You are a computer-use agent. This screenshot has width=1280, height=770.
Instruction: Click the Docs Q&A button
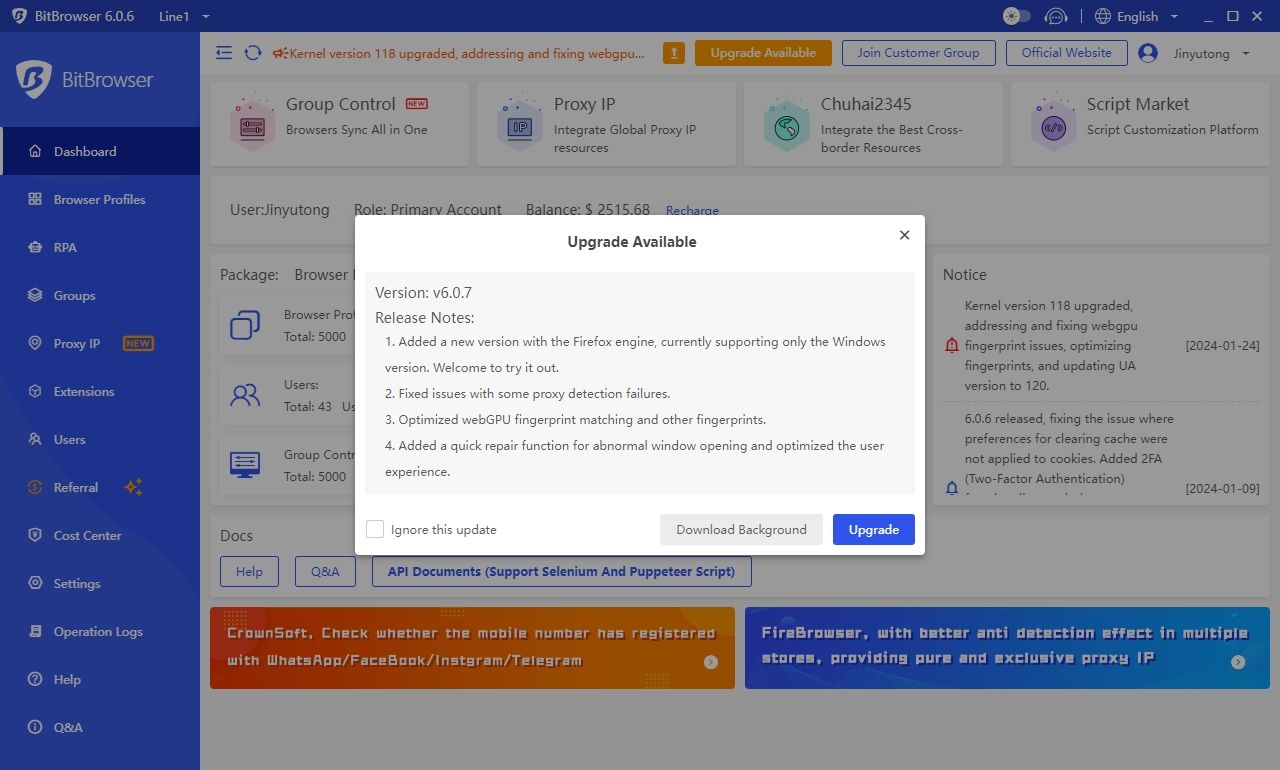click(x=325, y=571)
